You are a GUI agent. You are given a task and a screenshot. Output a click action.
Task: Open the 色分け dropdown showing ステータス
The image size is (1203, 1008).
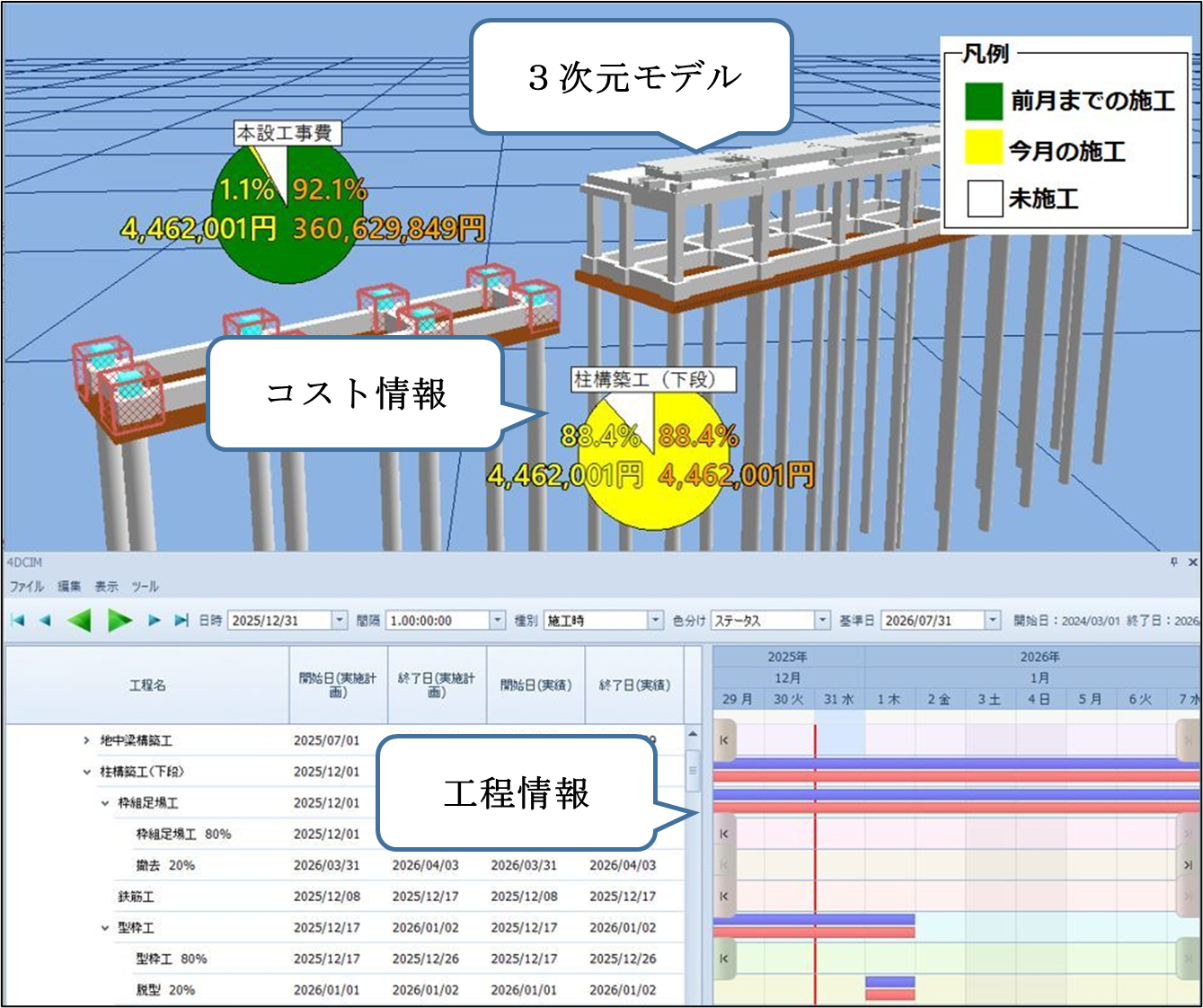[x=822, y=620]
